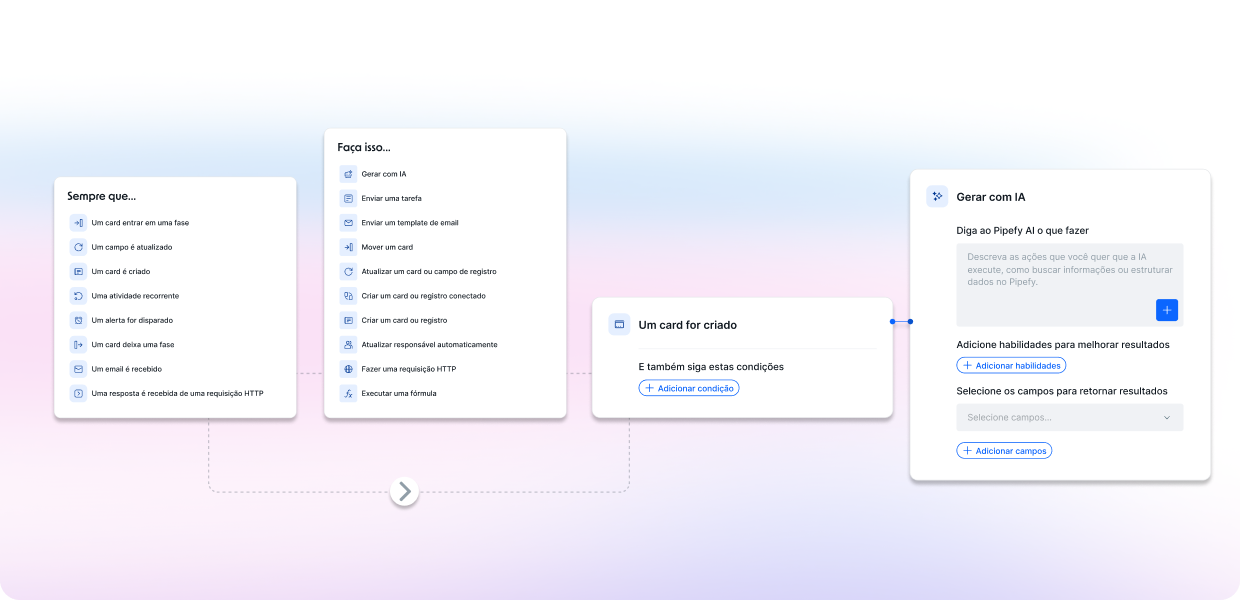Select the 'Uma atividade recorrente' icon
1240x600 pixels.
click(78, 296)
